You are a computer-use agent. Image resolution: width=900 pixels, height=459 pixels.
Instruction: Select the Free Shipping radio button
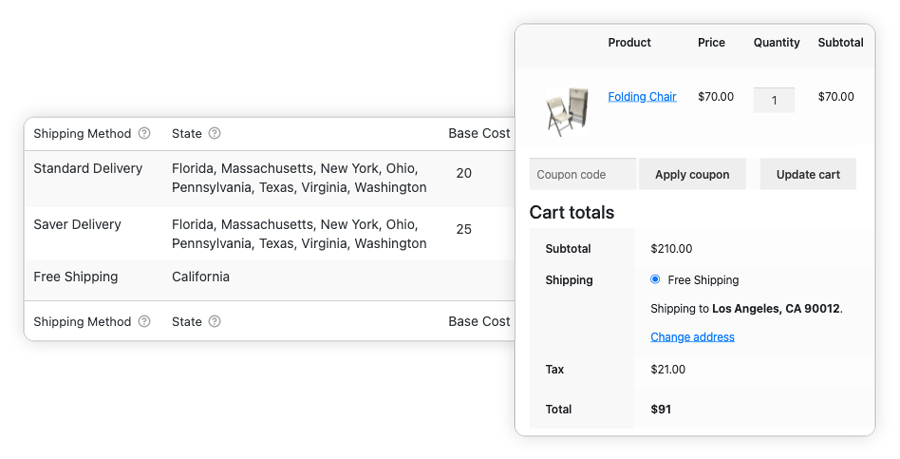pyautogui.click(x=655, y=280)
